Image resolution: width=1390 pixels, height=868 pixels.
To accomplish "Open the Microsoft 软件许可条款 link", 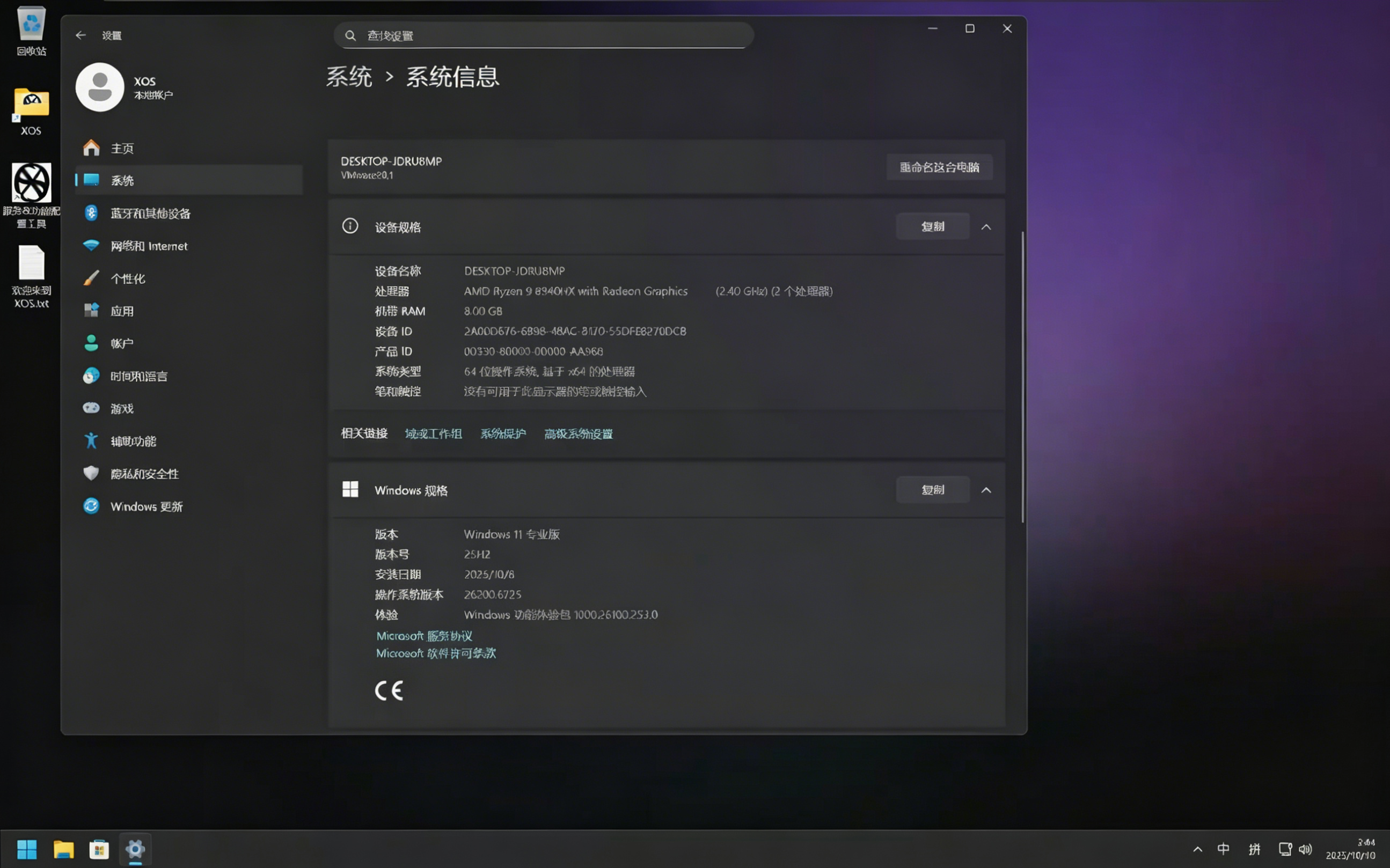I will [436, 653].
